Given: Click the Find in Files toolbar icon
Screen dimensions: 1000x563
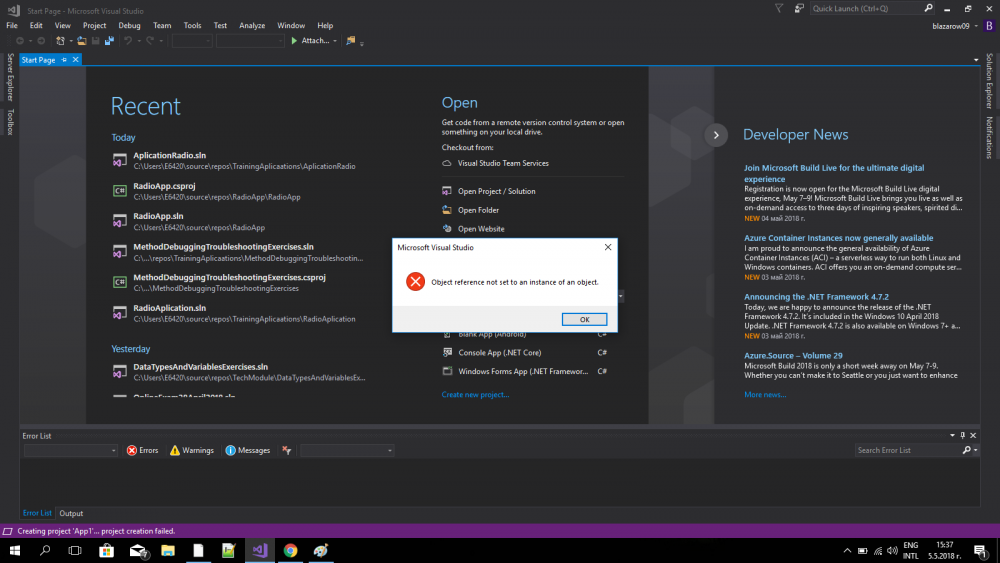Looking at the screenshot, I should coord(351,41).
